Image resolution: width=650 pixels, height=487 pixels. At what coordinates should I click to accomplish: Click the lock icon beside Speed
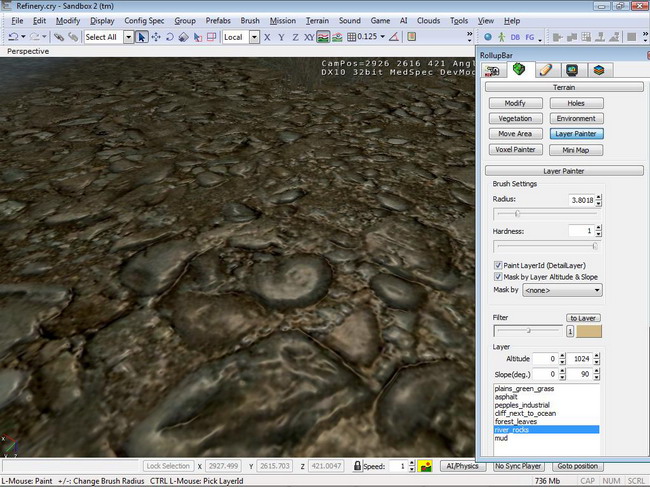point(357,466)
